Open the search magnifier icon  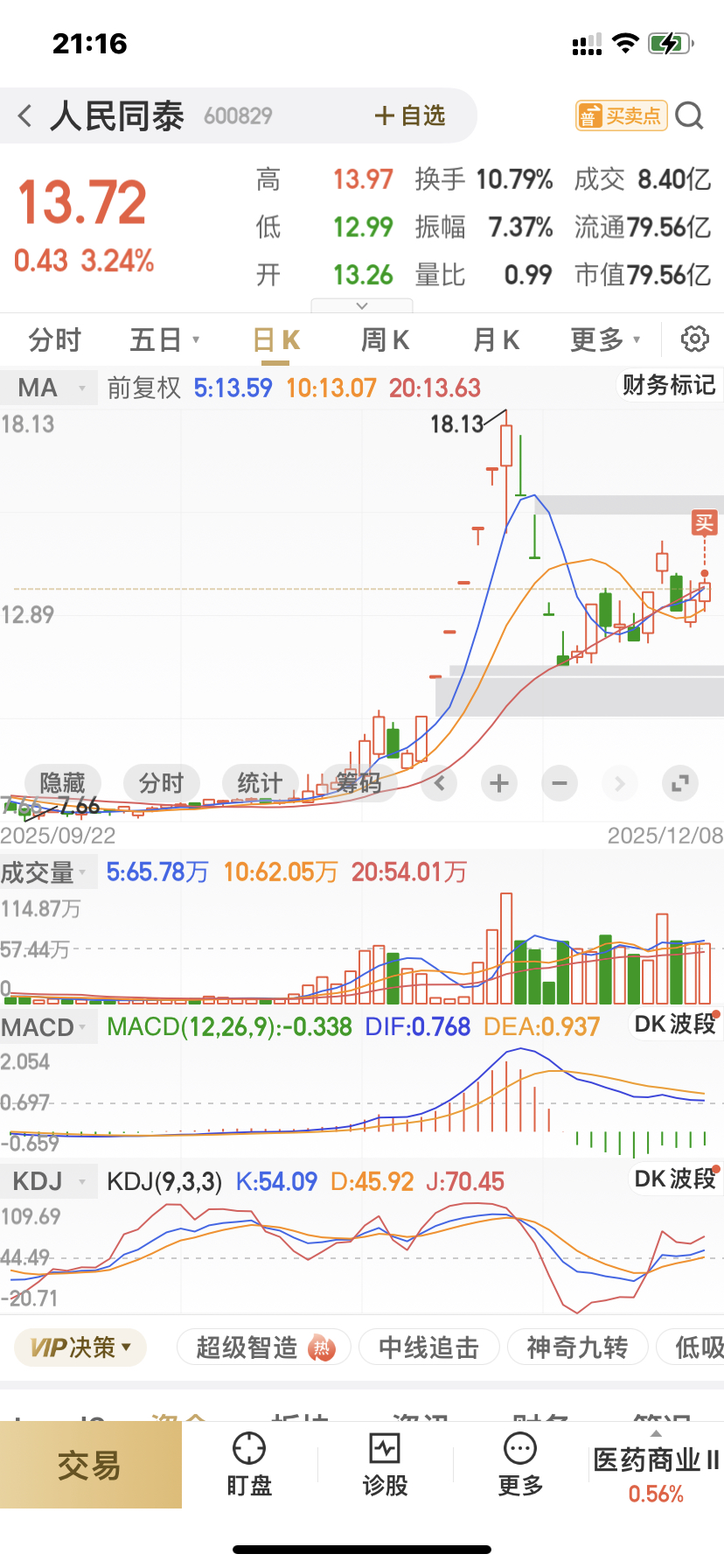pyautogui.click(x=690, y=115)
